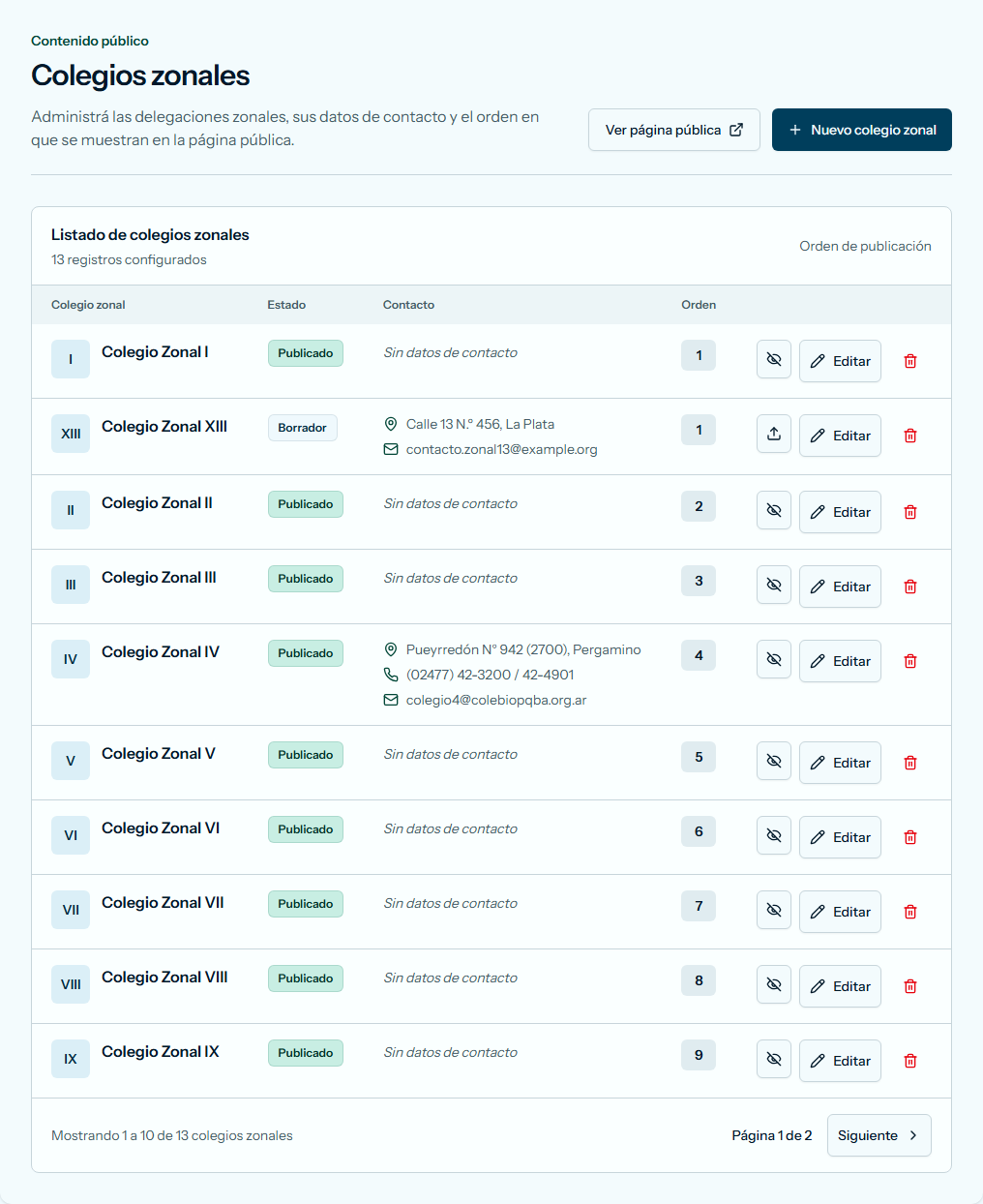Image resolution: width=983 pixels, height=1204 pixels.
Task: Toggle visibility of Colegio Zonal VI
Action: click(774, 835)
